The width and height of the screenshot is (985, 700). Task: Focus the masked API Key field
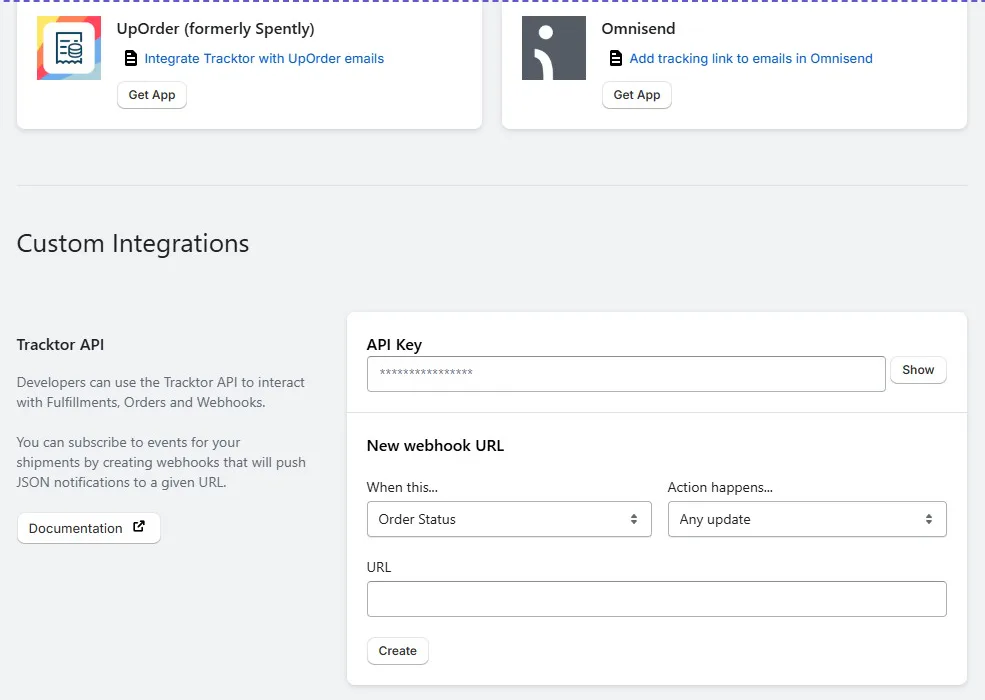(x=626, y=374)
